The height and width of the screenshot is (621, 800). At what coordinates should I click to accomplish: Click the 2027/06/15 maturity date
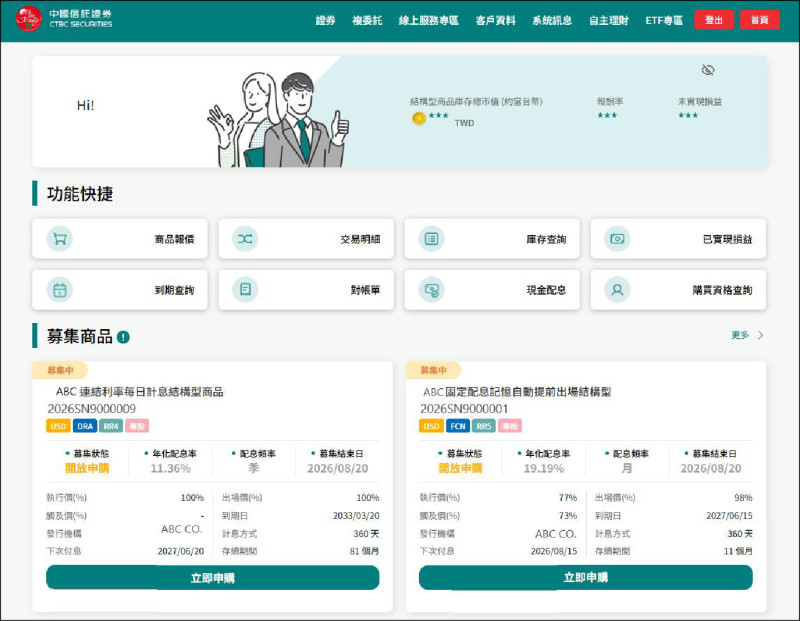tap(729, 516)
